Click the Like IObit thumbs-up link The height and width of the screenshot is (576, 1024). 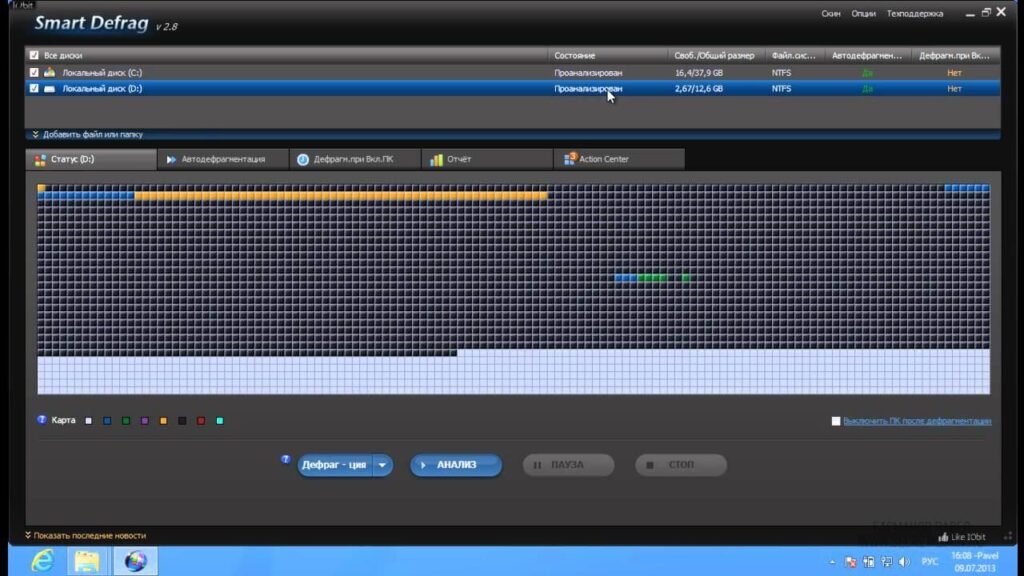point(962,537)
